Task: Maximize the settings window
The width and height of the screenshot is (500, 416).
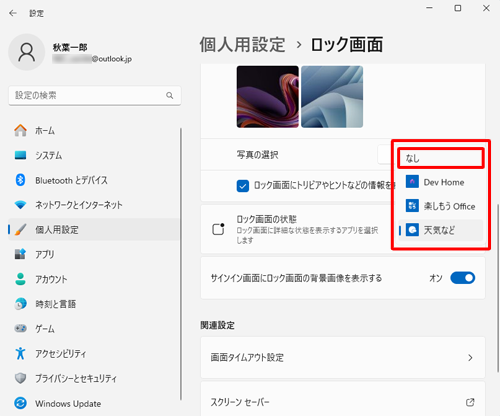Action: (458, 8)
